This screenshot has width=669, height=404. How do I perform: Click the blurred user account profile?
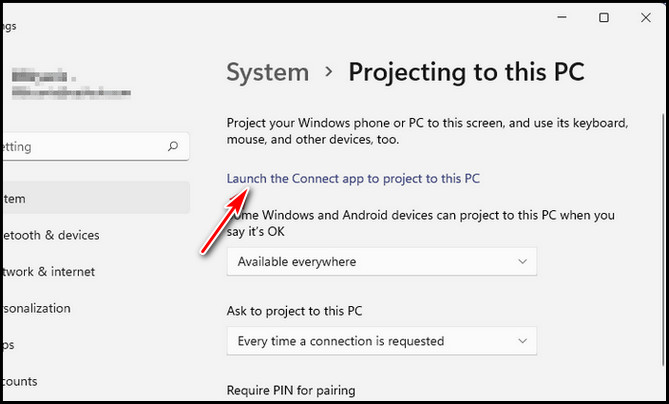pos(71,84)
